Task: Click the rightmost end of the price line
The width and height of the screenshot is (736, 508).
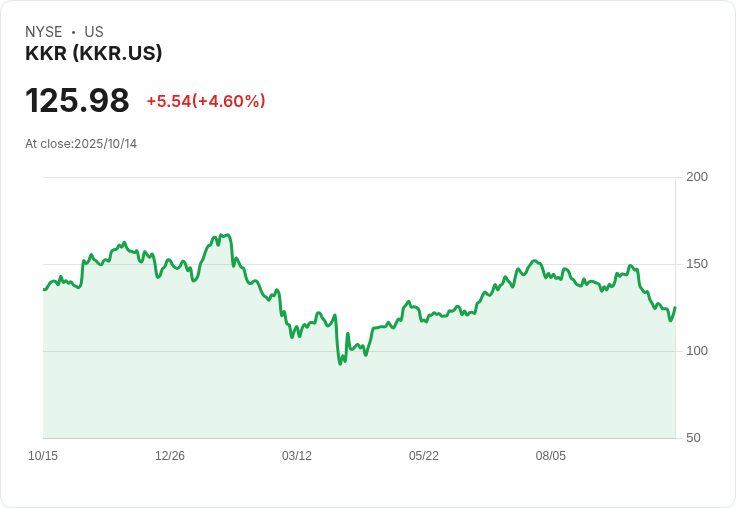Action: (675, 308)
